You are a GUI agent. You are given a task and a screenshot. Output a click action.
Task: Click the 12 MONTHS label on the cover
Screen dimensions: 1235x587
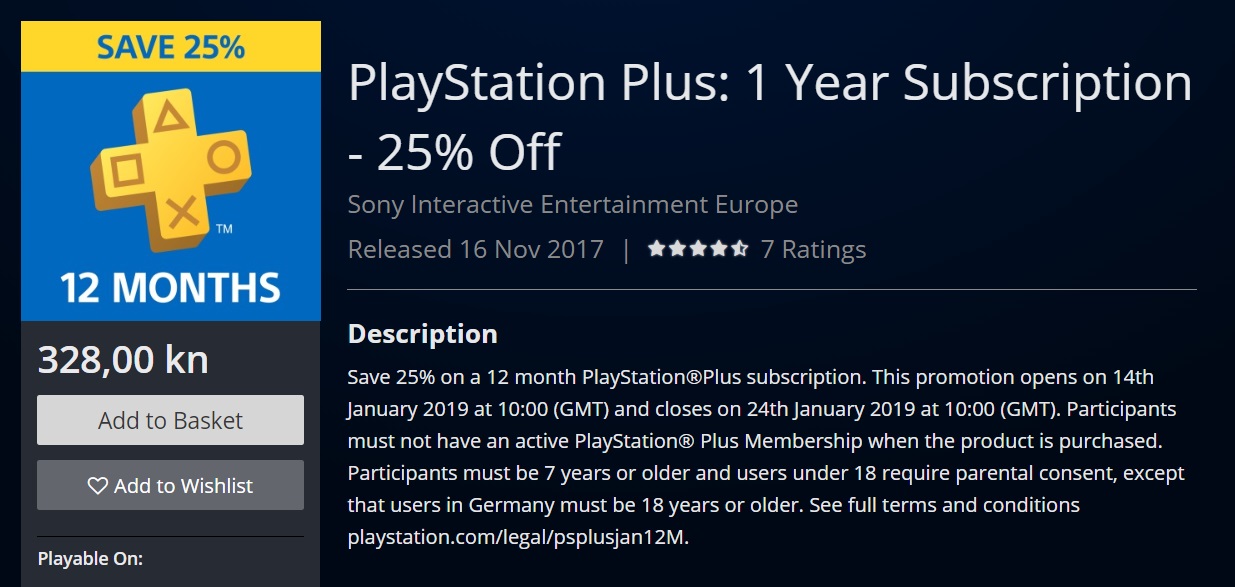[x=171, y=288]
